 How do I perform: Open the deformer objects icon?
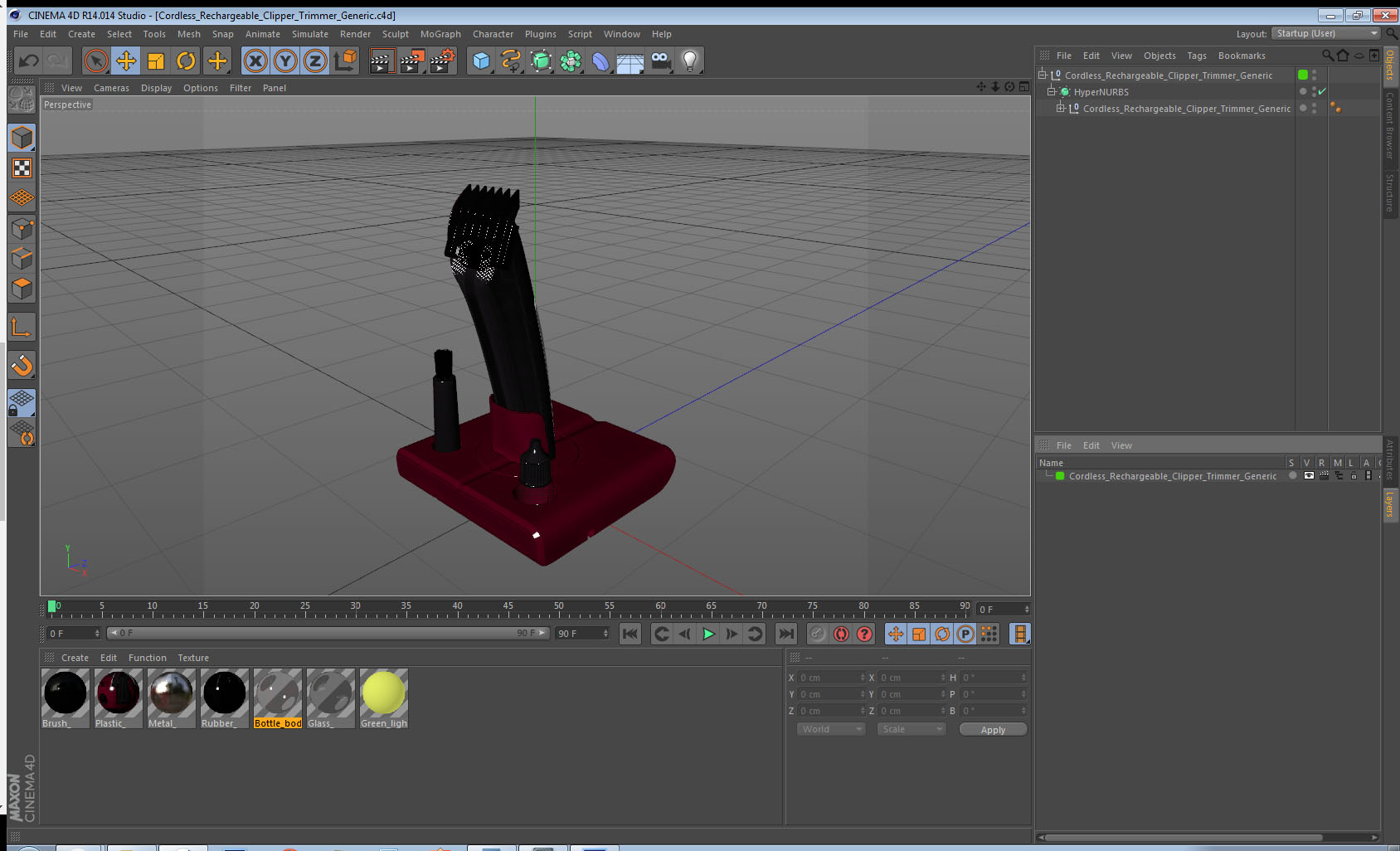pos(600,61)
